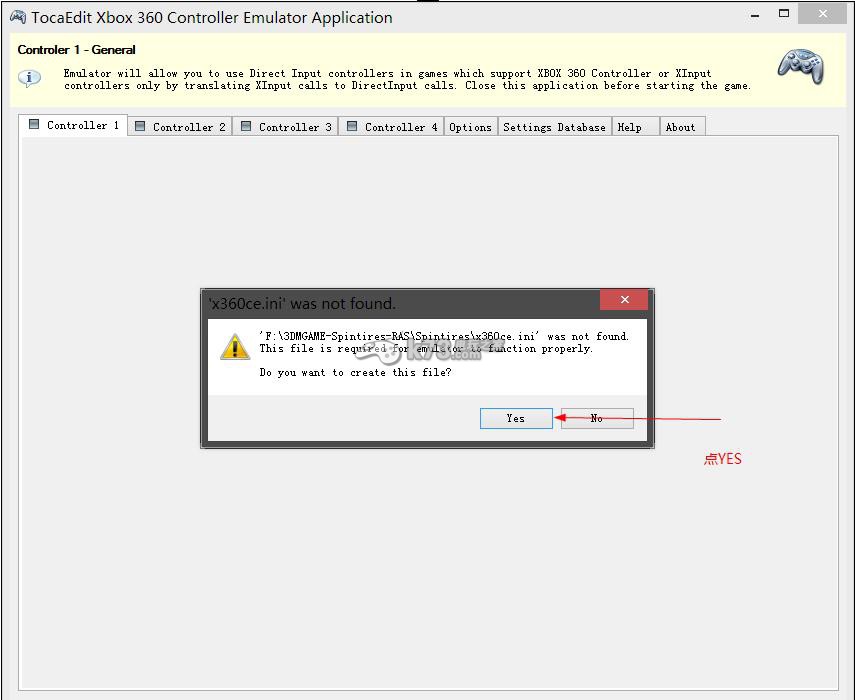Close the 'x360ce.ini was not found' dialog
The height and width of the screenshot is (700, 855).
[625, 301]
